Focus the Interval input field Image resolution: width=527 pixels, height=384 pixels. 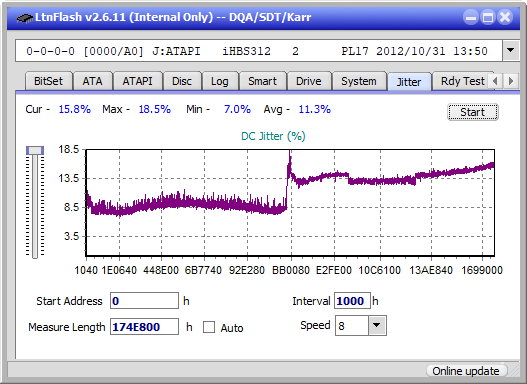point(352,301)
